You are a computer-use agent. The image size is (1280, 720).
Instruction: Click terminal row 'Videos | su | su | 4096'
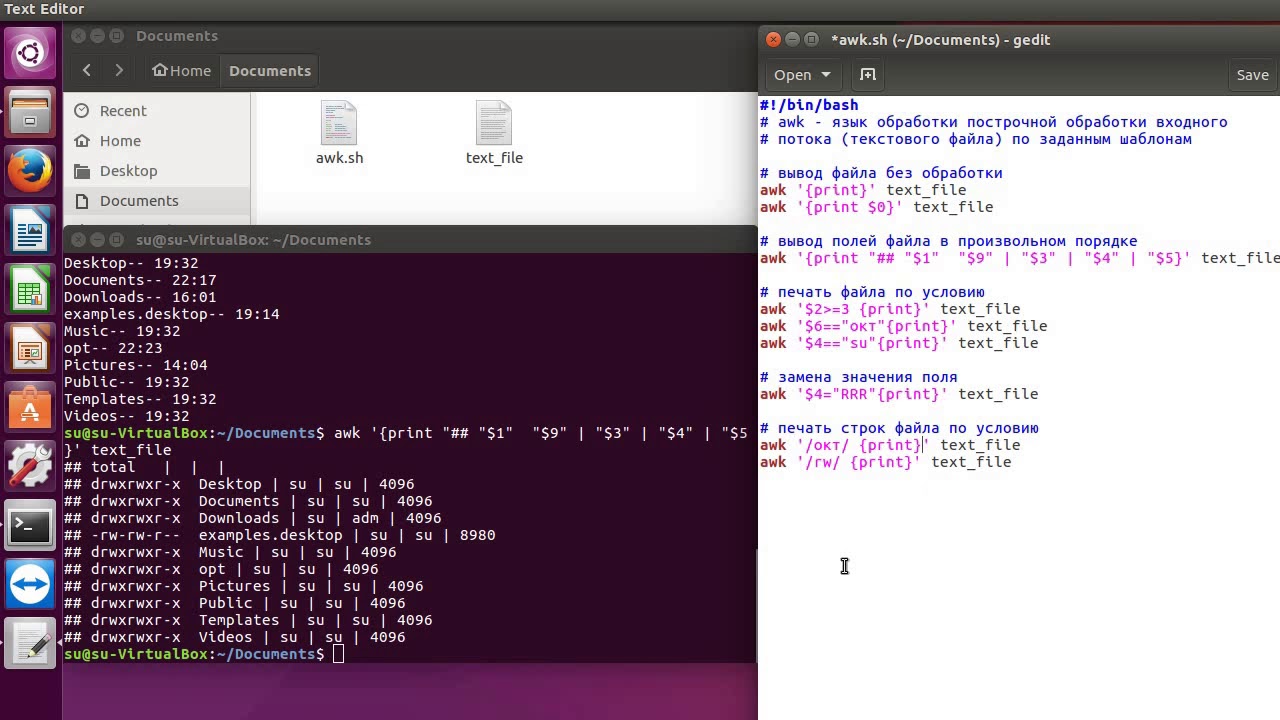[x=235, y=637]
